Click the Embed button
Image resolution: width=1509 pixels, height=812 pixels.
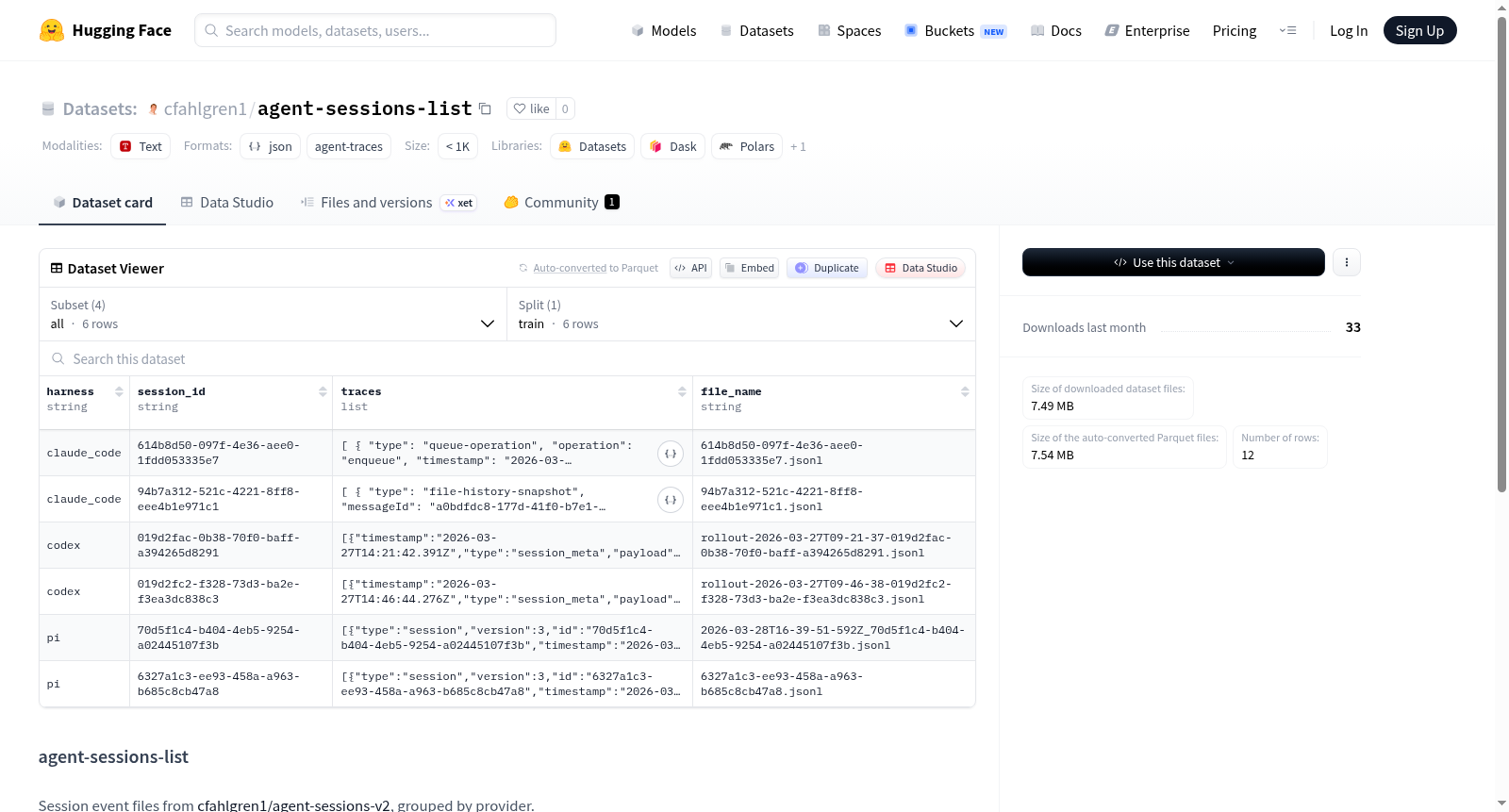click(749, 268)
